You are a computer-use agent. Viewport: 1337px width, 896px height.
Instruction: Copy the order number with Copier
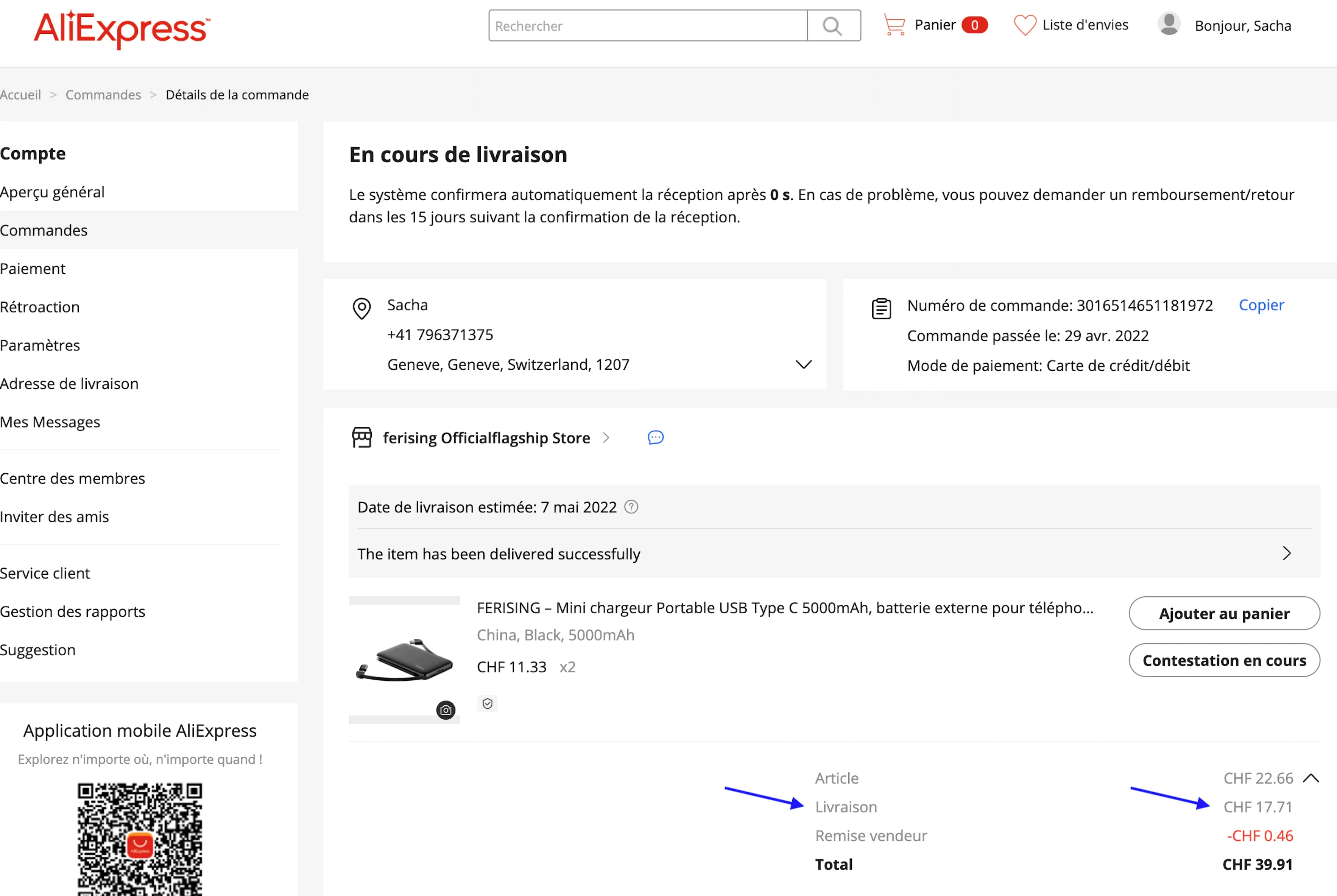1261,305
